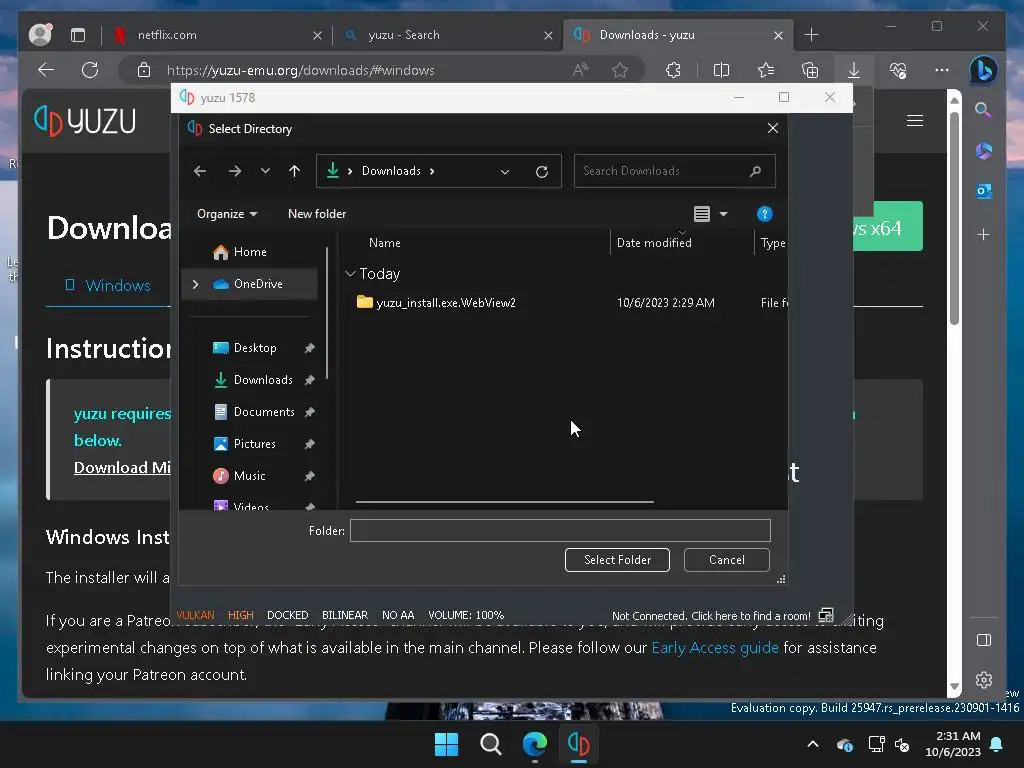Toggle NO AA setting in yuzu status bar

[x=398, y=615]
